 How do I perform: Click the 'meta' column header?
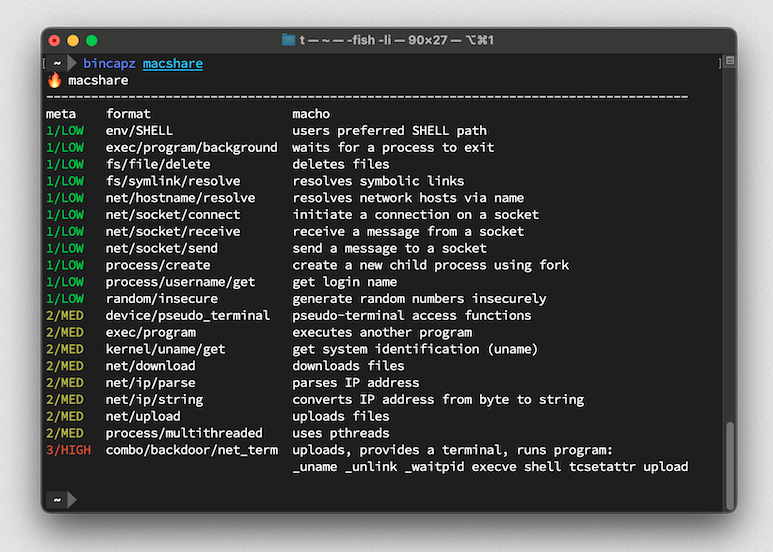[61, 114]
